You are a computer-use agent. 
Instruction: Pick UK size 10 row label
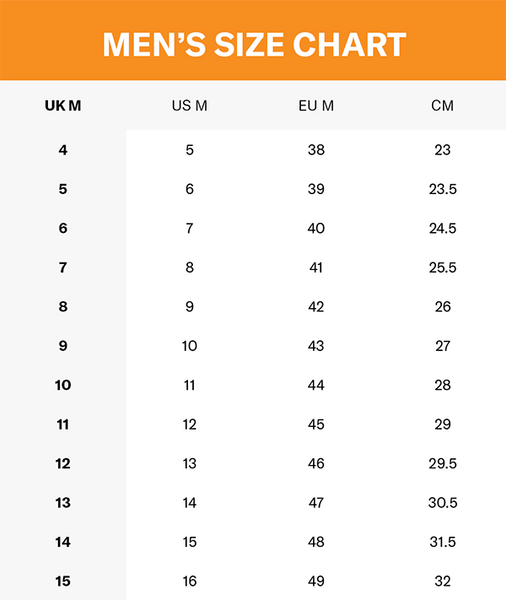pyautogui.click(x=63, y=385)
